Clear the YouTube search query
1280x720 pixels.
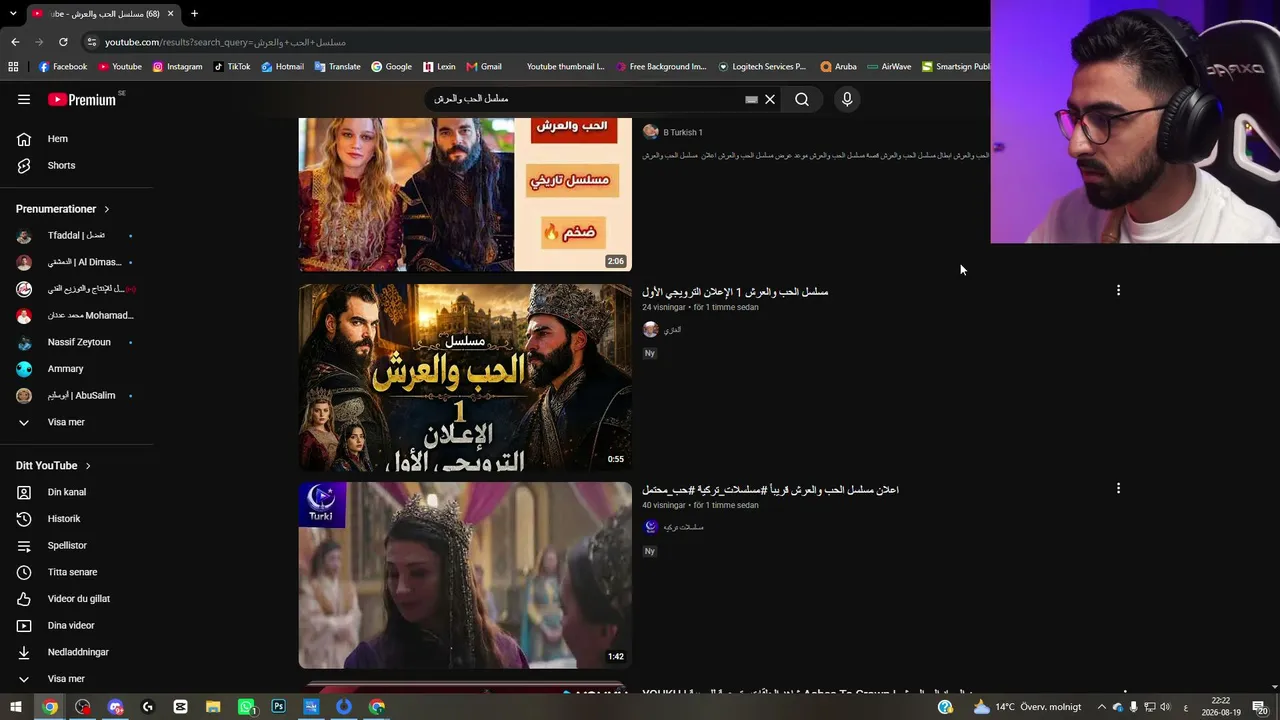(770, 99)
